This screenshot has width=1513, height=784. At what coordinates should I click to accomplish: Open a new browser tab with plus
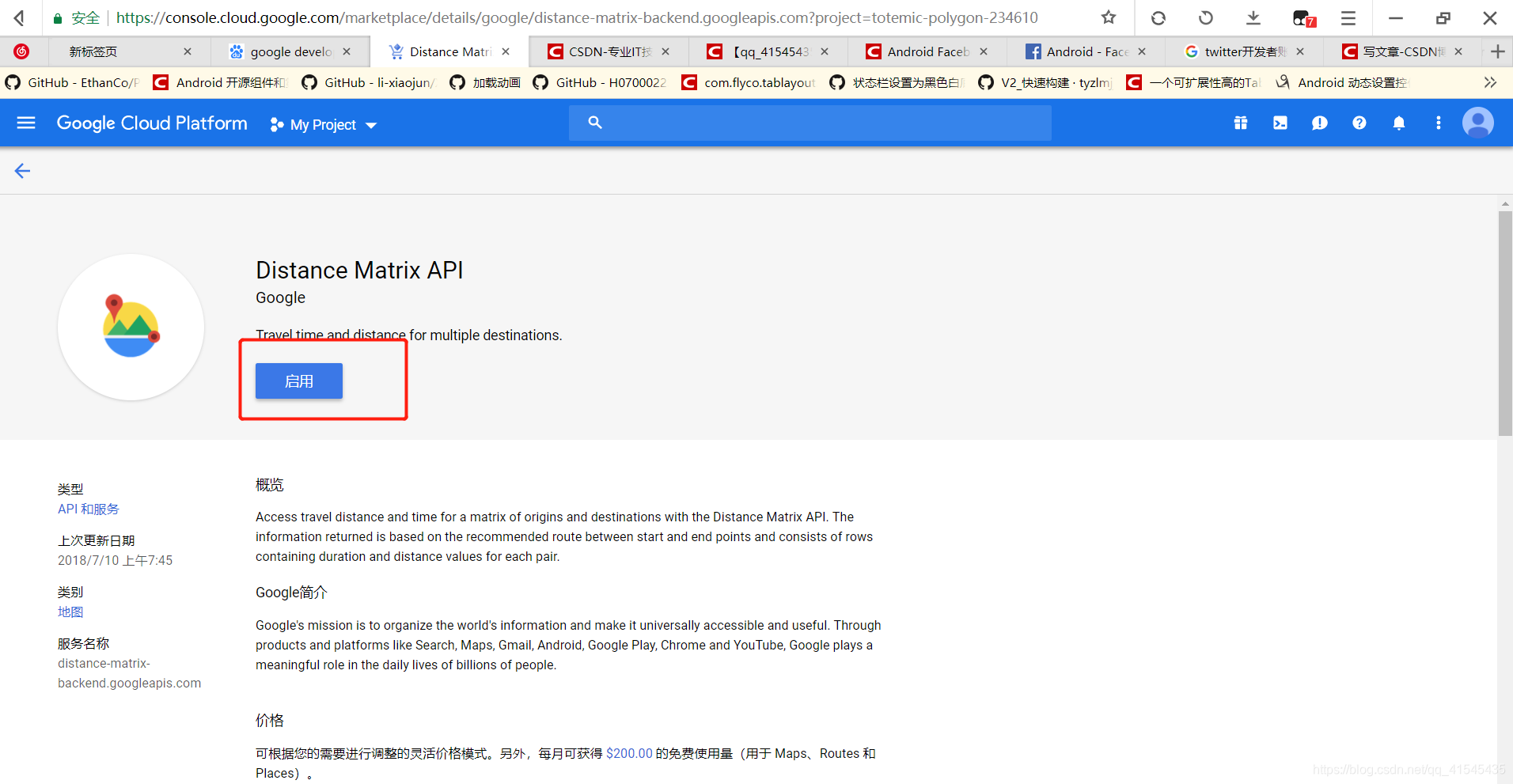pyautogui.click(x=1497, y=51)
